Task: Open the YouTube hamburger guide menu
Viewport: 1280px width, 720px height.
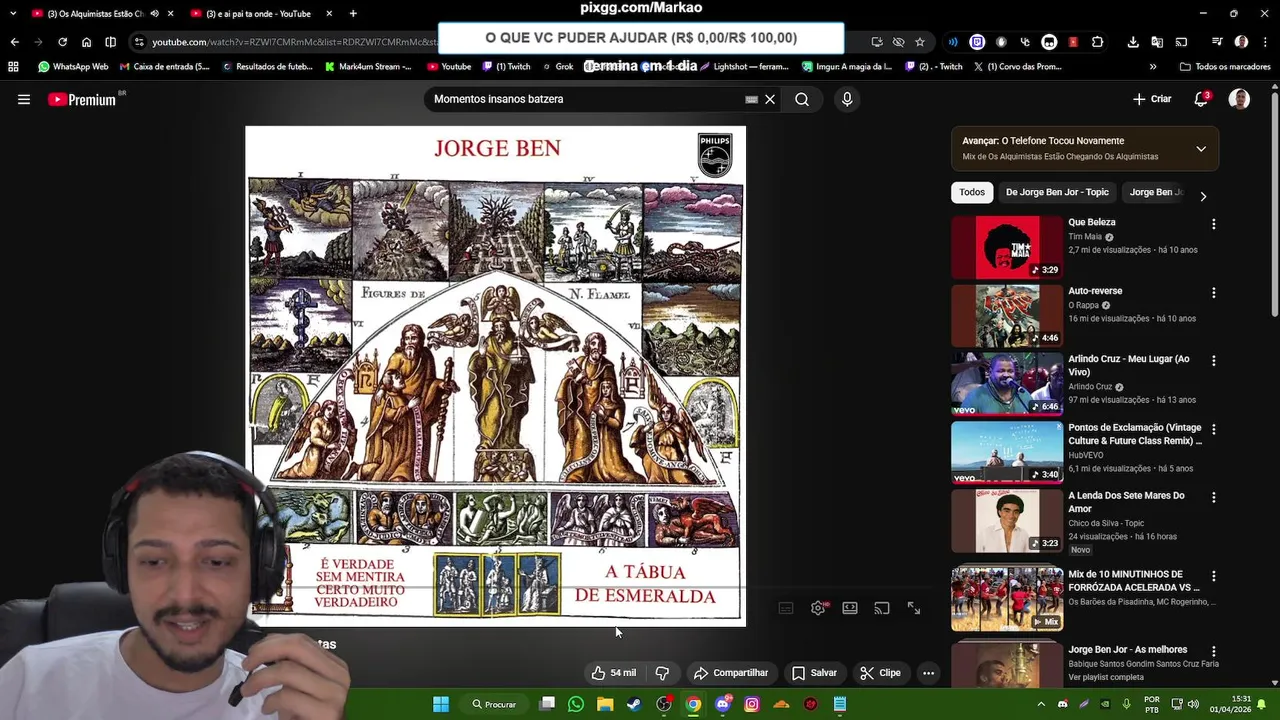Action: [24, 99]
